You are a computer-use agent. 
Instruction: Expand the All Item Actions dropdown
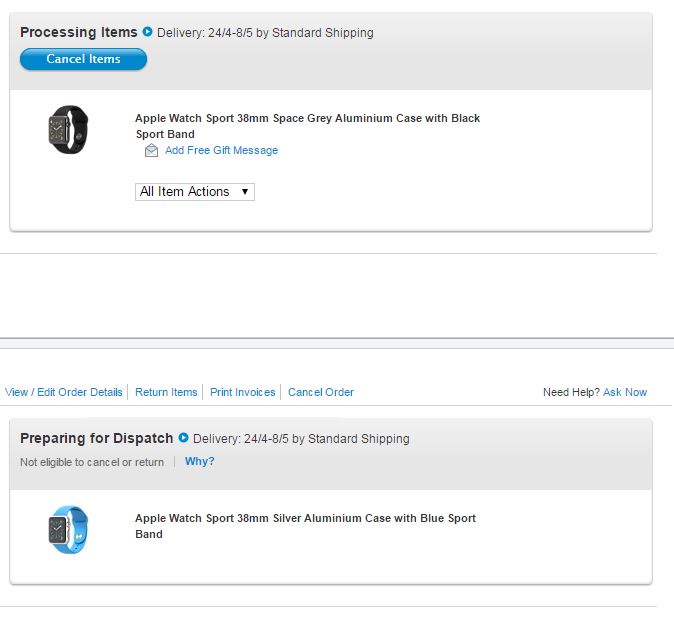195,192
